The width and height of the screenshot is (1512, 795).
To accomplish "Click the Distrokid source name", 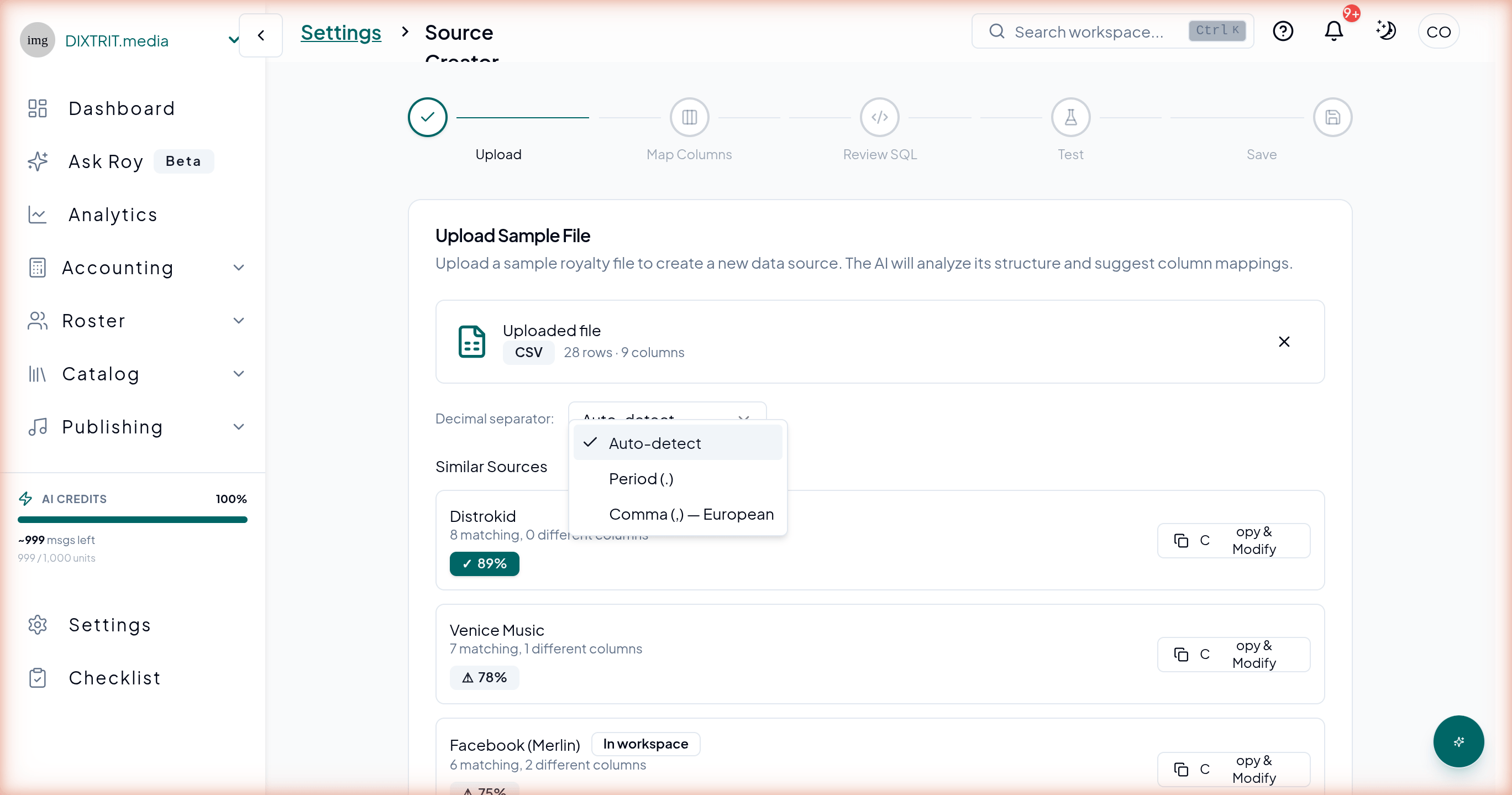I will point(482,516).
